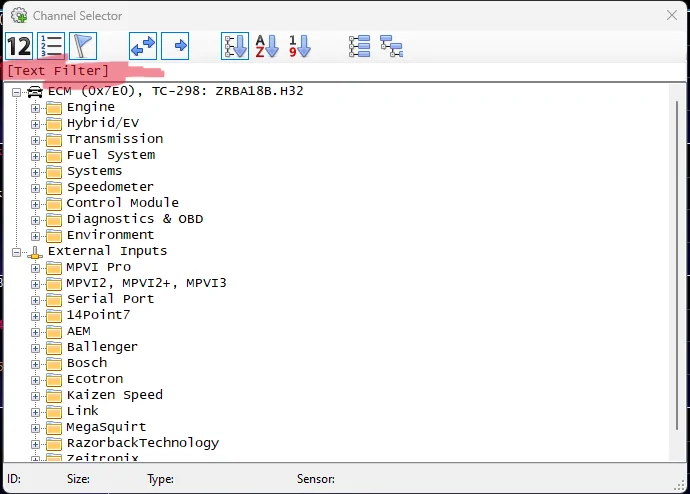The image size is (690, 494).
Task: Collapse the ECM (0x7E0) root node
Action: click(x=17, y=92)
